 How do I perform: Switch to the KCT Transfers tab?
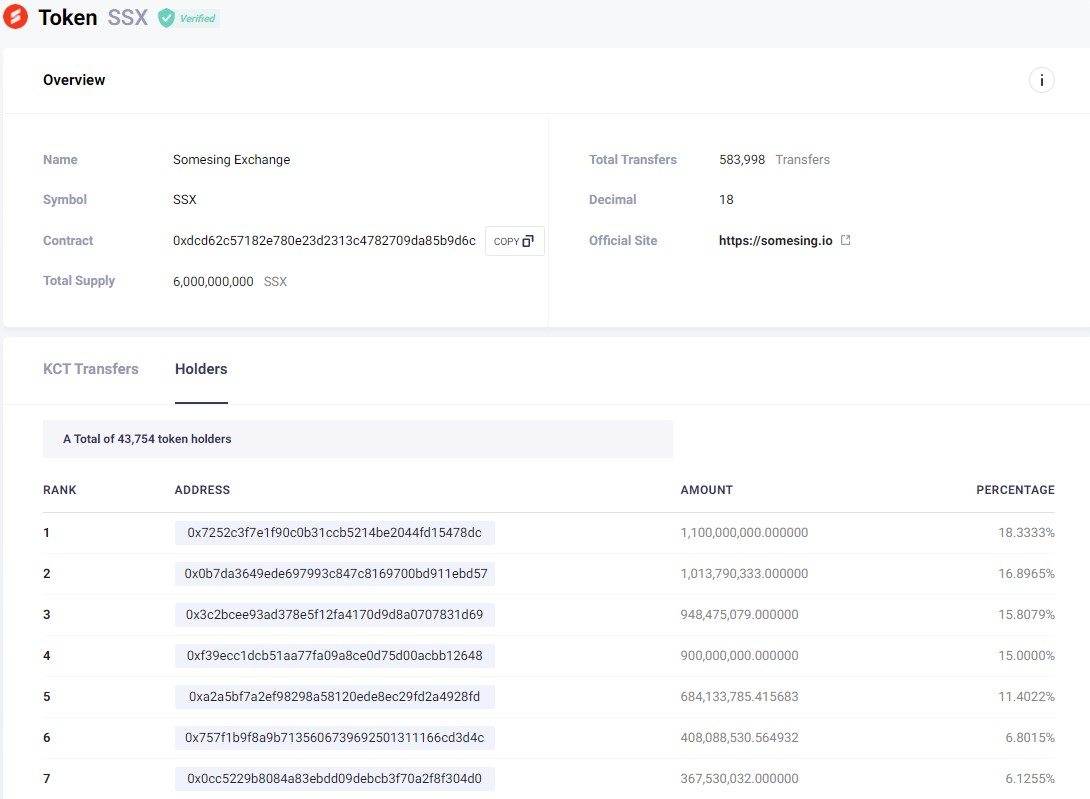click(90, 369)
